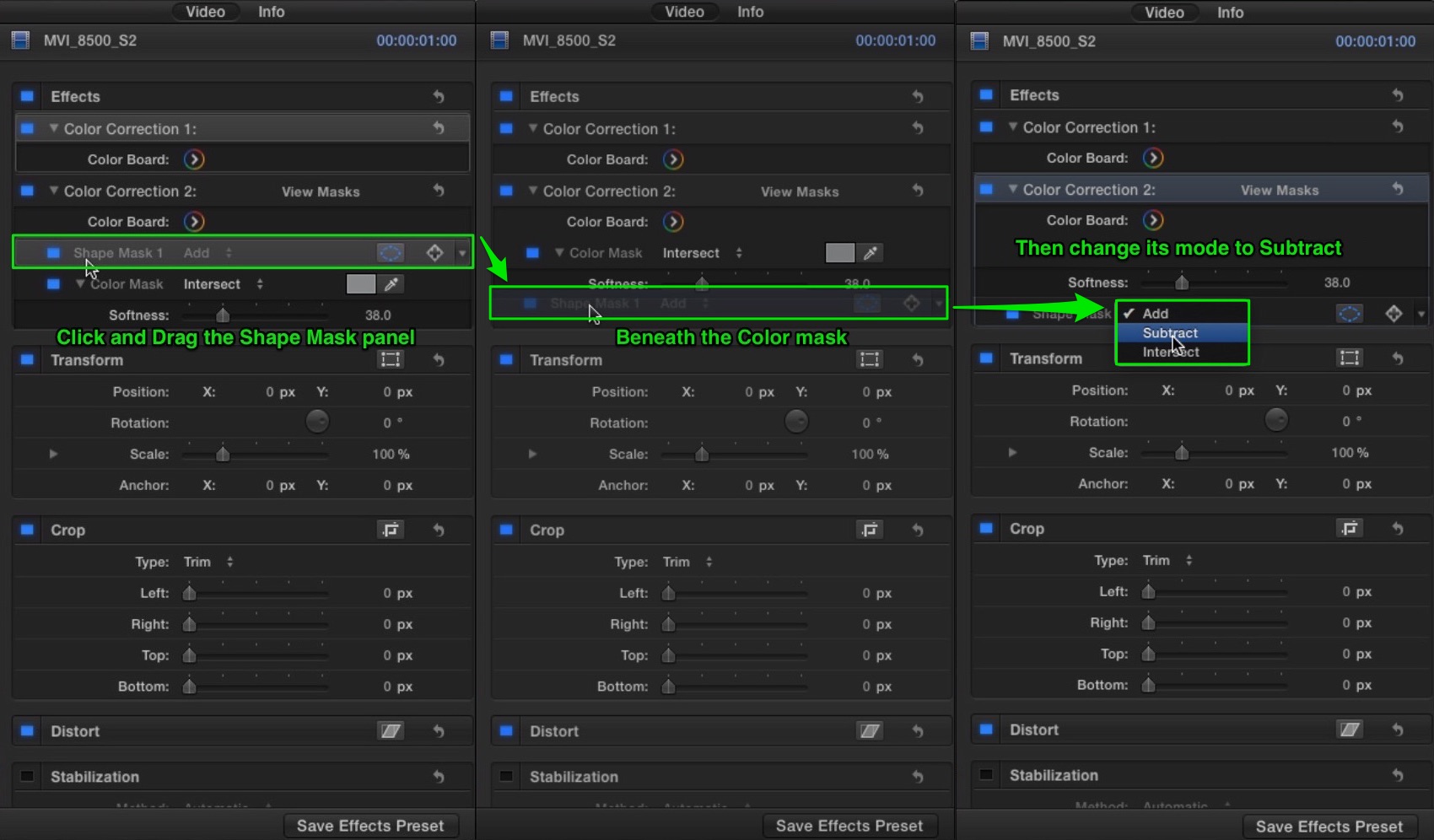Image resolution: width=1434 pixels, height=840 pixels.
Task: Toggle Effects checkbox in left panel
Action: tap(27, 96)
